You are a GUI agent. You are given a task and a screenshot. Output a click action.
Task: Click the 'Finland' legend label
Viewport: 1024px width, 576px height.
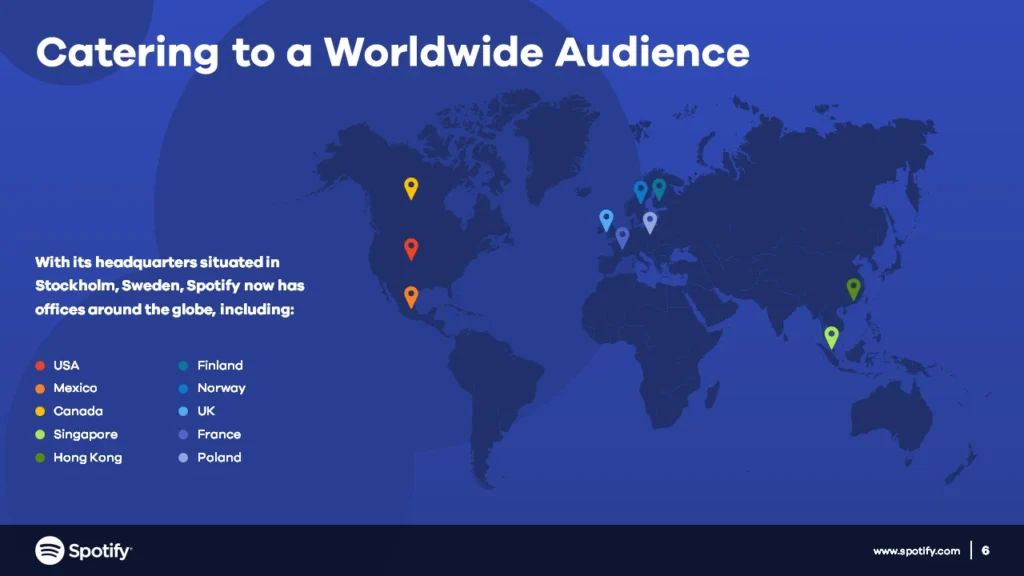pyautogui.click(x=220, y=365)
